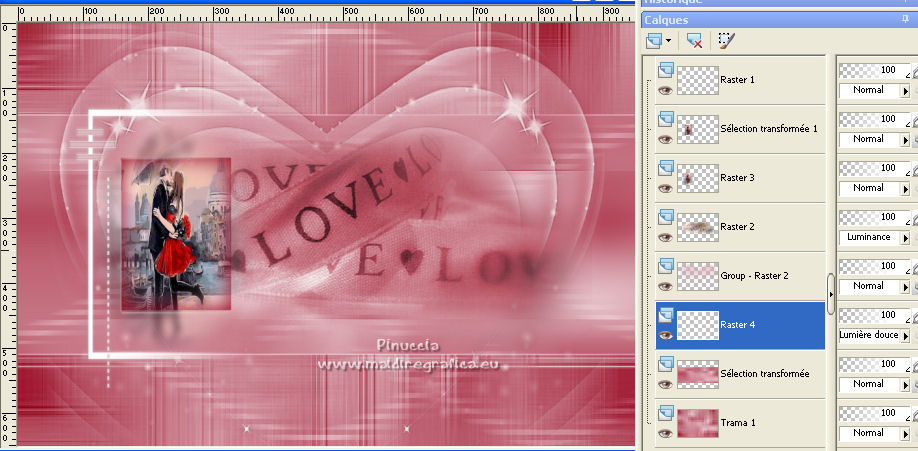Click the opacity slider of Raster 1
Screen dimensions: 918x451
tap(875, 70)
